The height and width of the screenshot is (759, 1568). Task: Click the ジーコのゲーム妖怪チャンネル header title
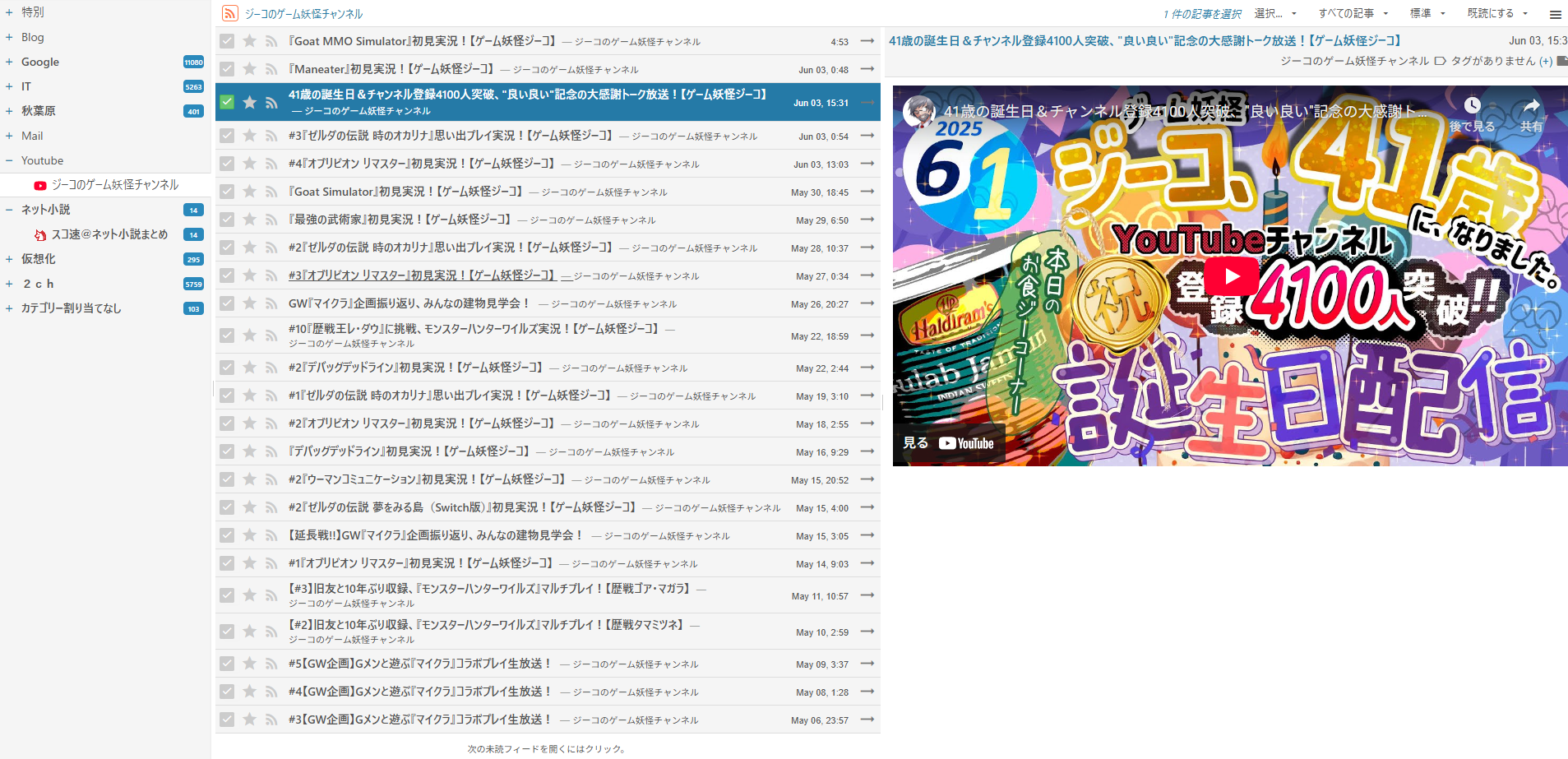pyautogui.click(x=303, y=14)
